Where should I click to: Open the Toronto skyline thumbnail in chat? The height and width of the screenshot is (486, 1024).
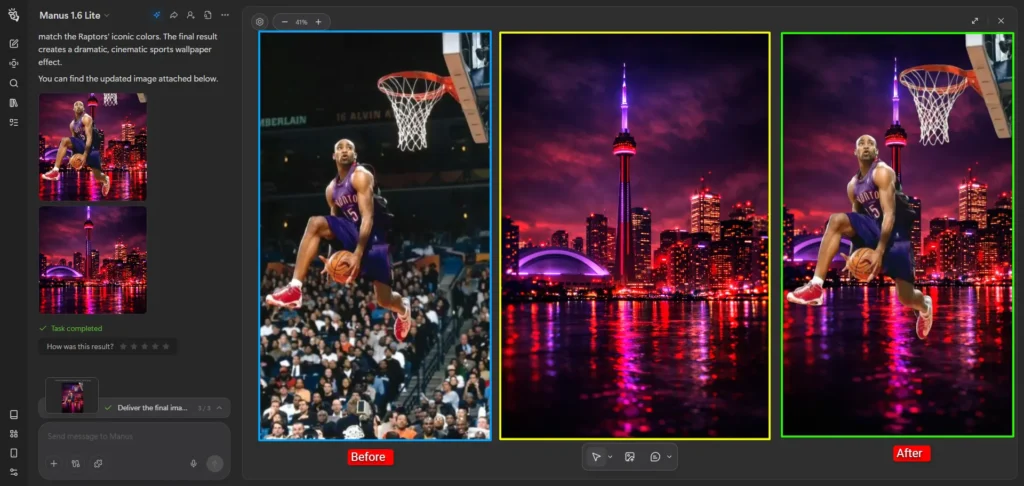pos(92,260)
